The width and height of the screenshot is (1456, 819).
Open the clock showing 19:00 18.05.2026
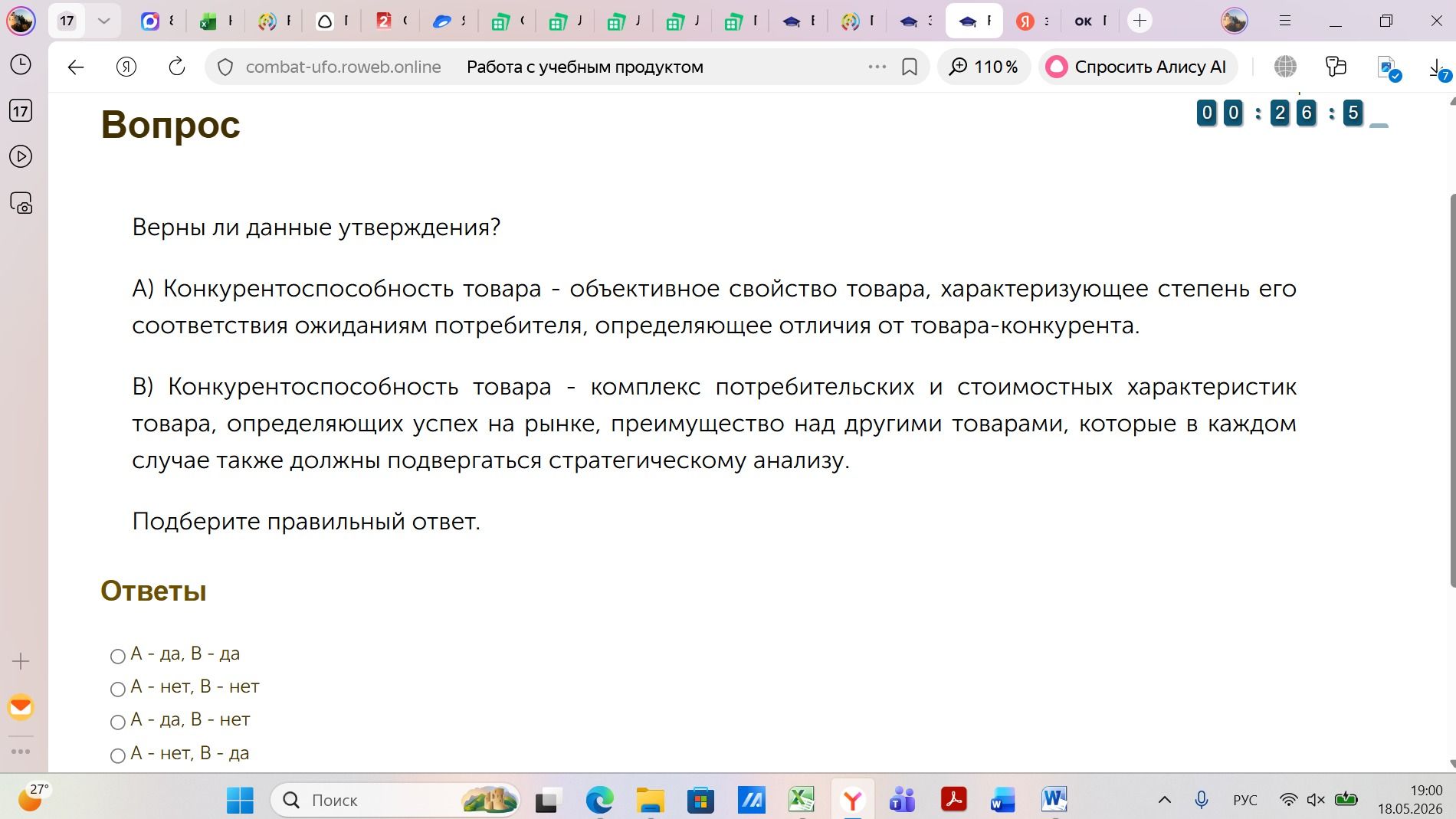(x=1410, y=800)
